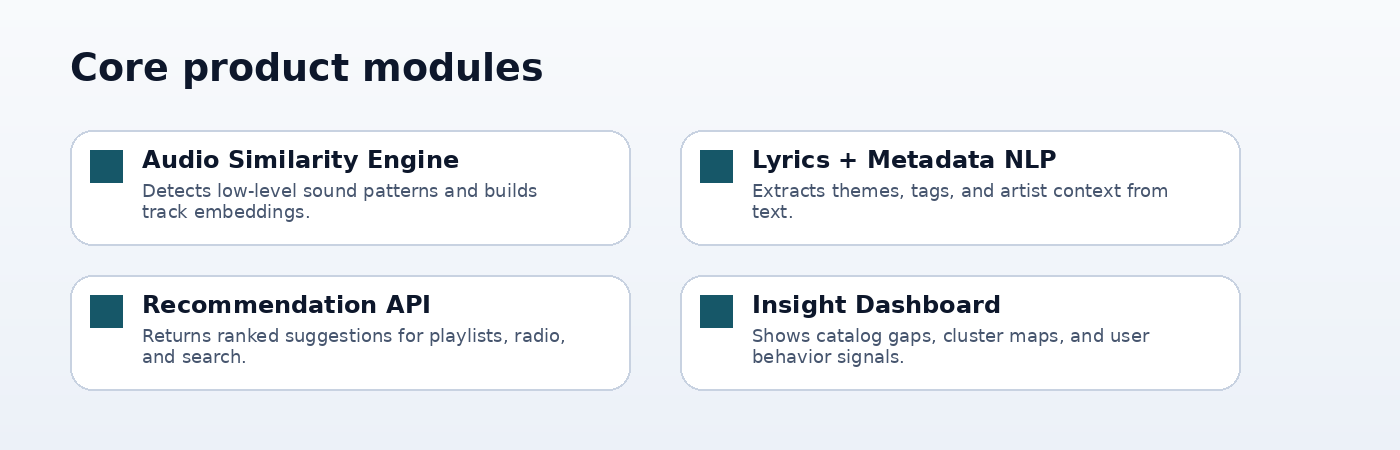Click the "and search." text line
The image size is (1400, 450).
(193, 357)
